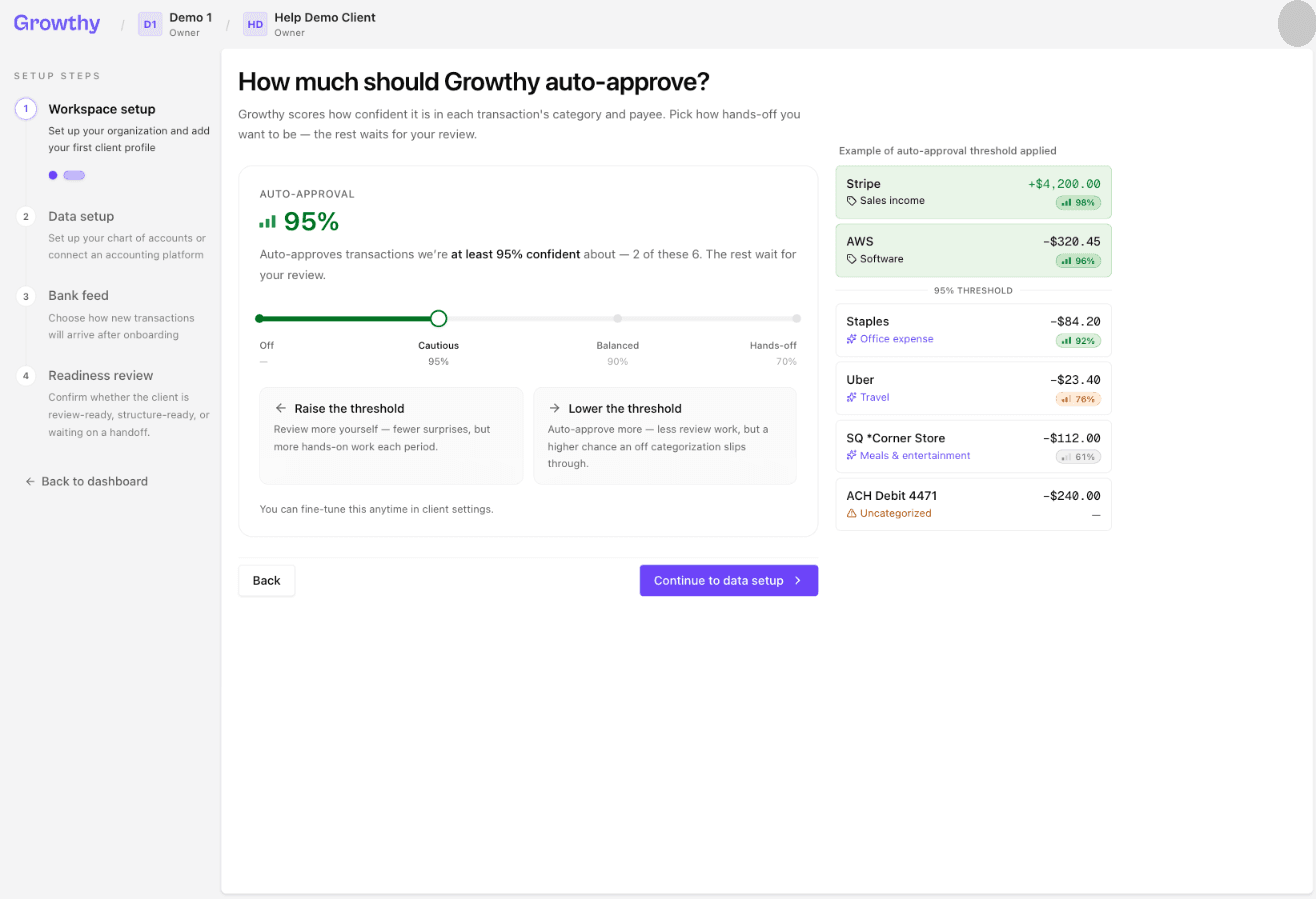Open the Demo 1 workspace switcher
This screenshot has height=899, width=1316.
[x=175, y=24]
